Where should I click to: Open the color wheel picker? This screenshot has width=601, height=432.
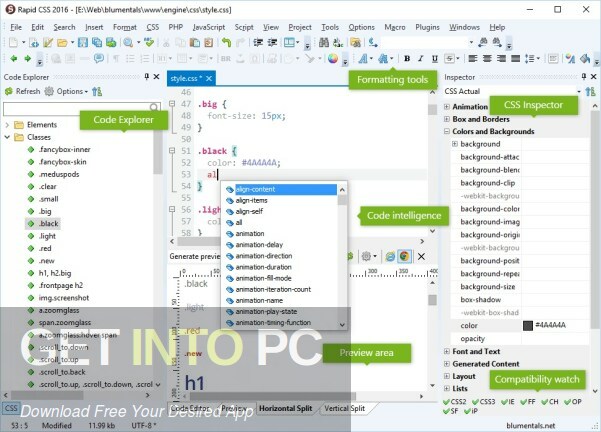point(333,59)
